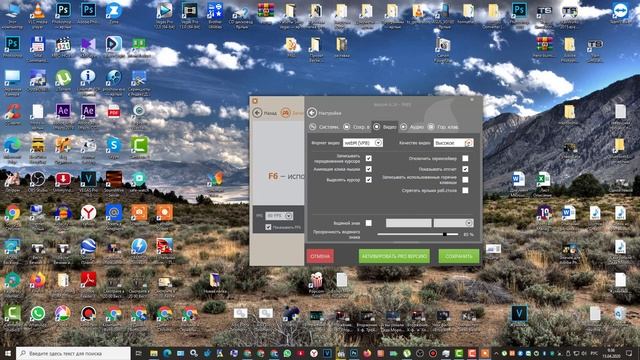Click the Windows Start button
This screenshot has height=360, width=640.
coord(8,353)
